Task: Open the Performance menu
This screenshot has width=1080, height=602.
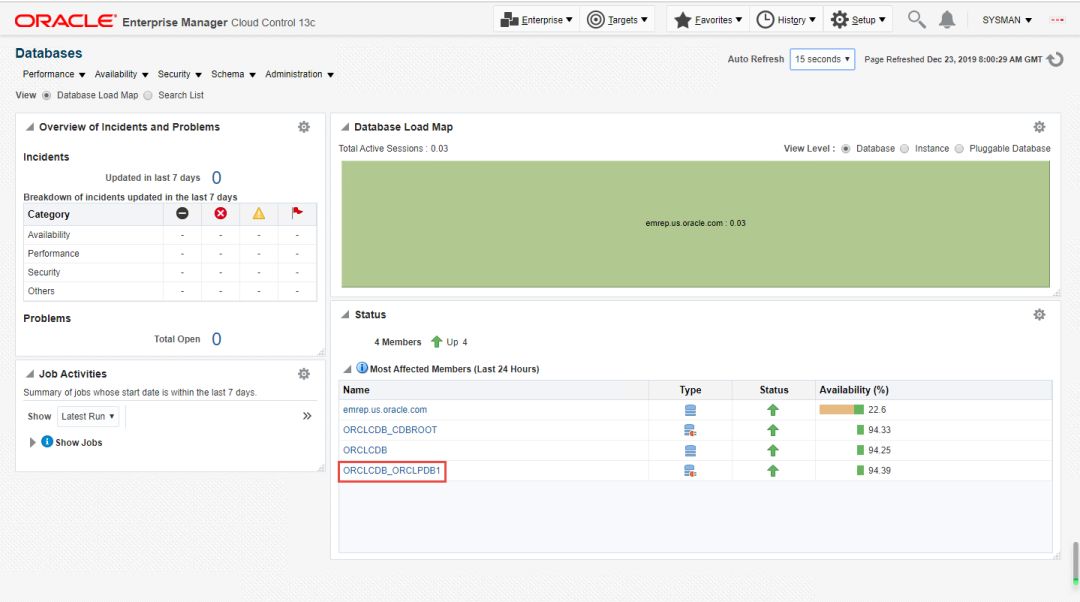Action: coord(54,74)
